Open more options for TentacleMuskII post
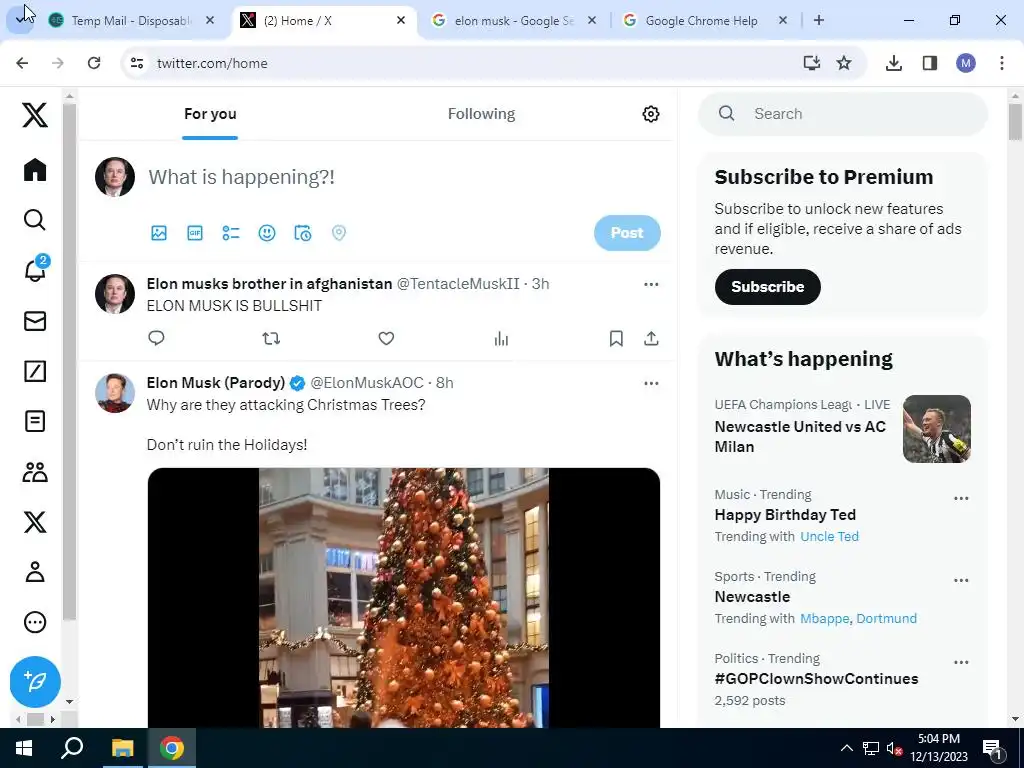 pos(651,284)
